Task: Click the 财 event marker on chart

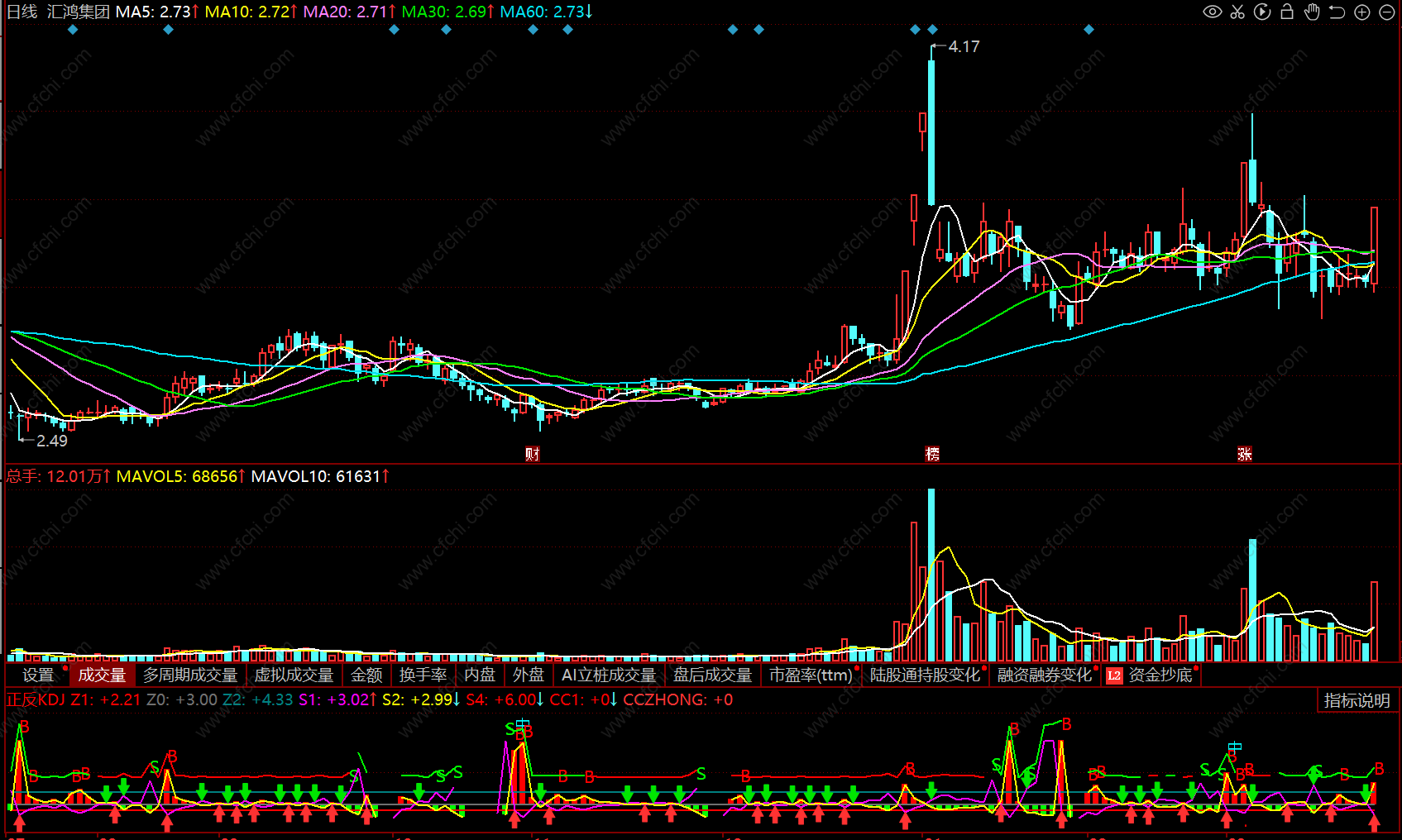Action: (533, 454)
